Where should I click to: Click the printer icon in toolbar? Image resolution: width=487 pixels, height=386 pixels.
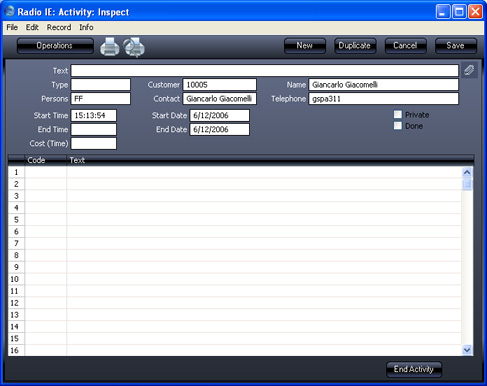pyautogui.click(x=110, y=47)
